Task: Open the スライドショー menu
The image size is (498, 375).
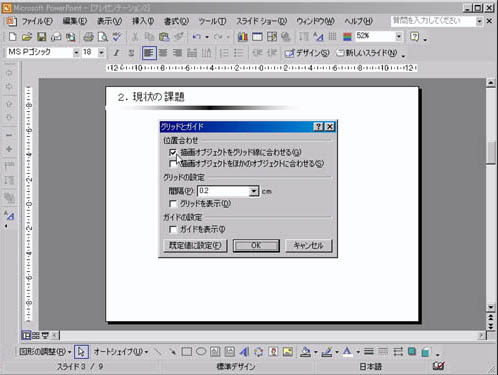Action: 261,21
